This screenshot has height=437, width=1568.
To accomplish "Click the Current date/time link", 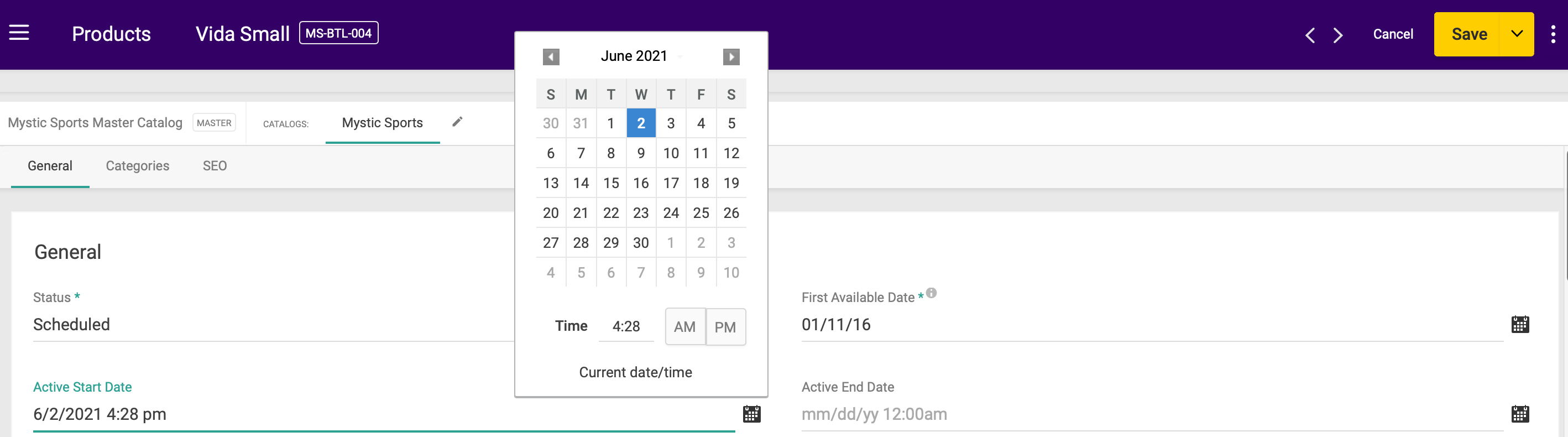I will (x=635, y=372).
